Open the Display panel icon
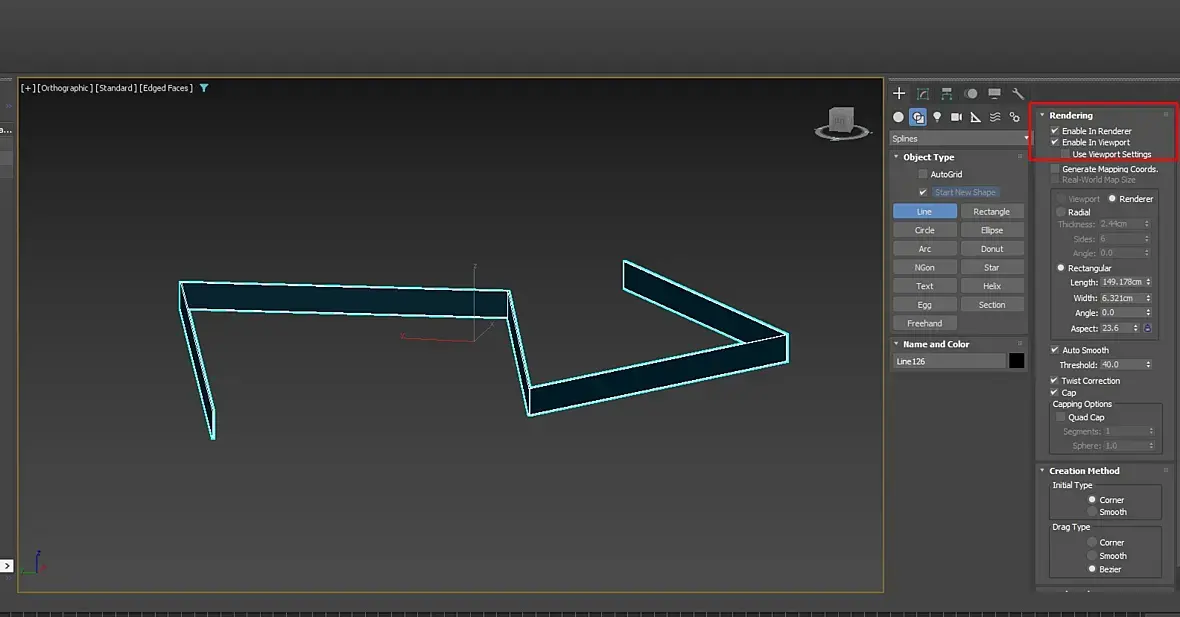 (x=994, y=93)
